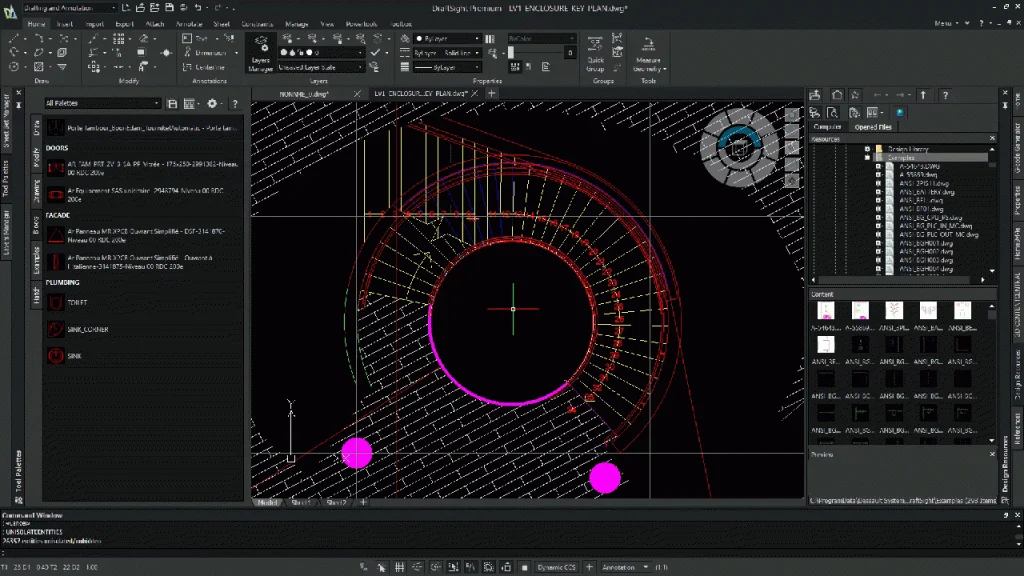
Task: Open the Annotate ribbon tab
Action: [188, 23]
